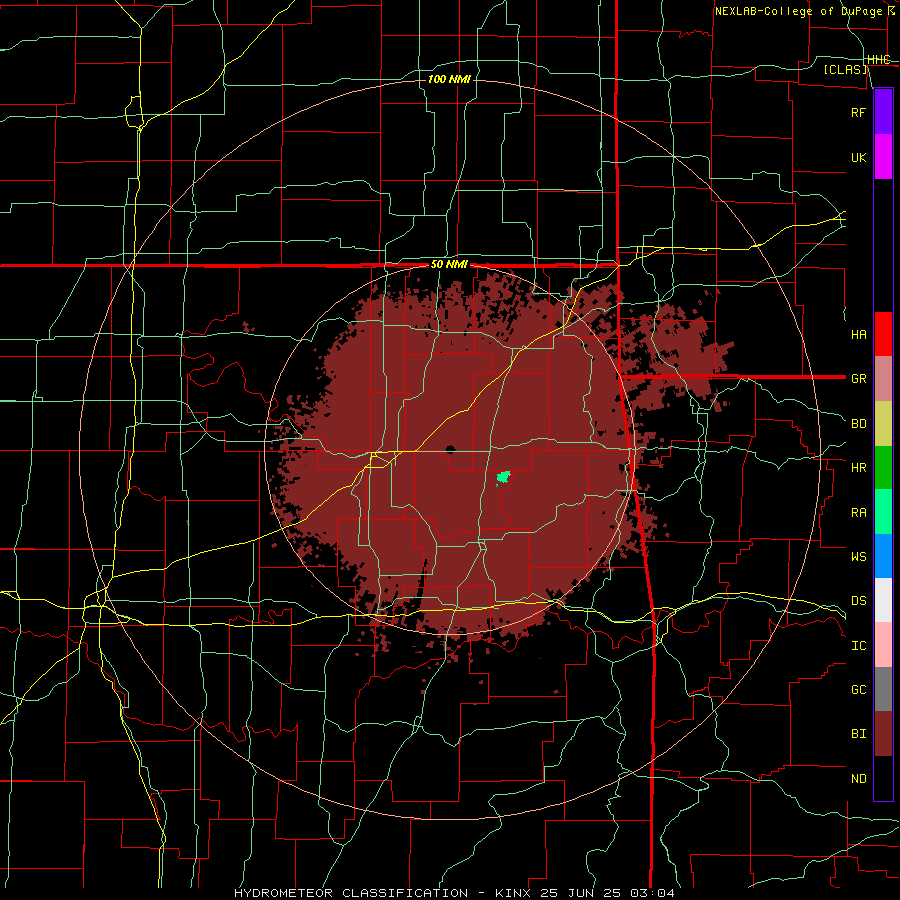Click the "HA" legend label

tap(858, 334)
